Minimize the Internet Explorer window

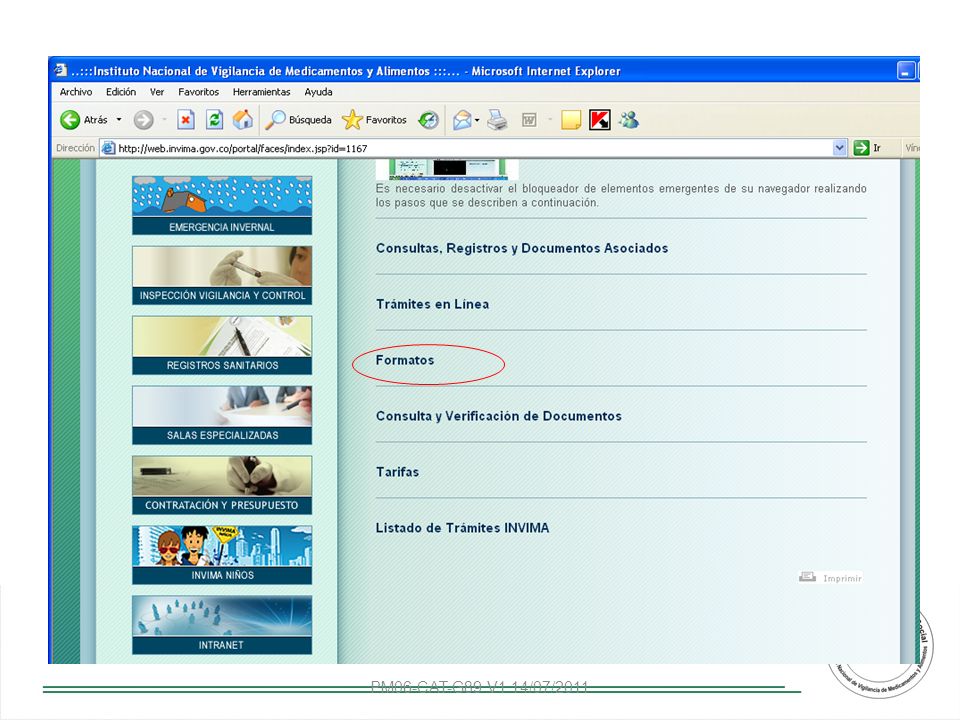coord(906,70)
